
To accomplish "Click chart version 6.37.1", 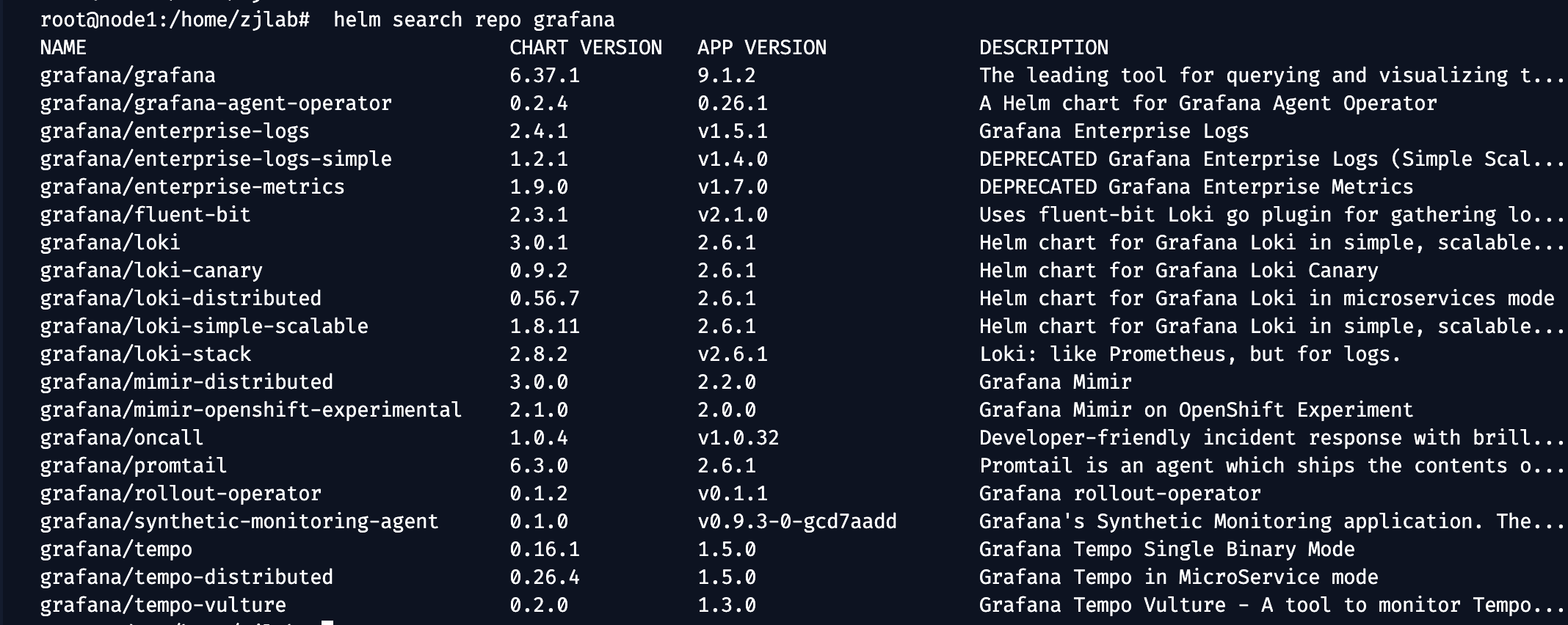I will (x=544, y=76).
